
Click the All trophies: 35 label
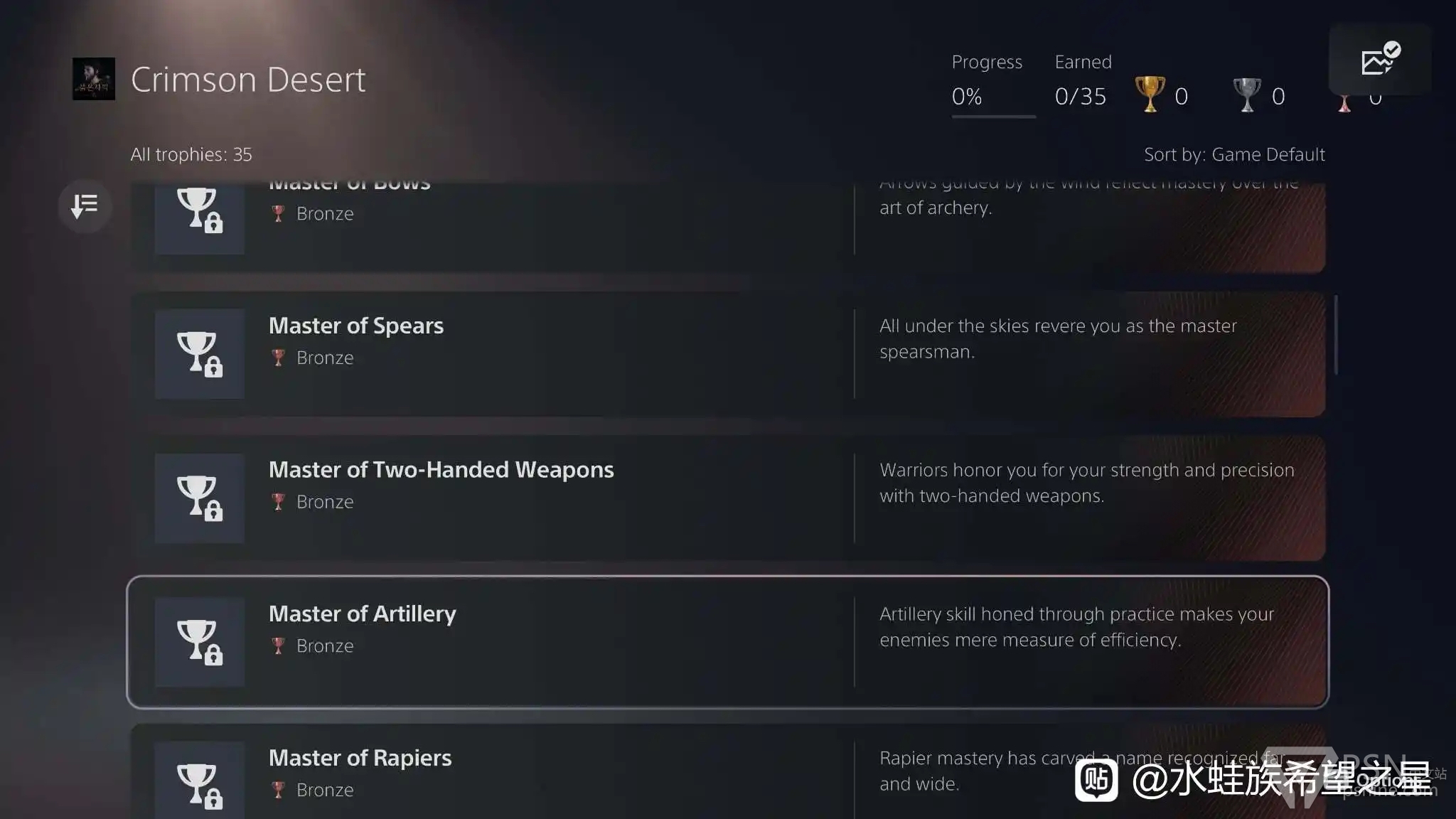point(191,154)
